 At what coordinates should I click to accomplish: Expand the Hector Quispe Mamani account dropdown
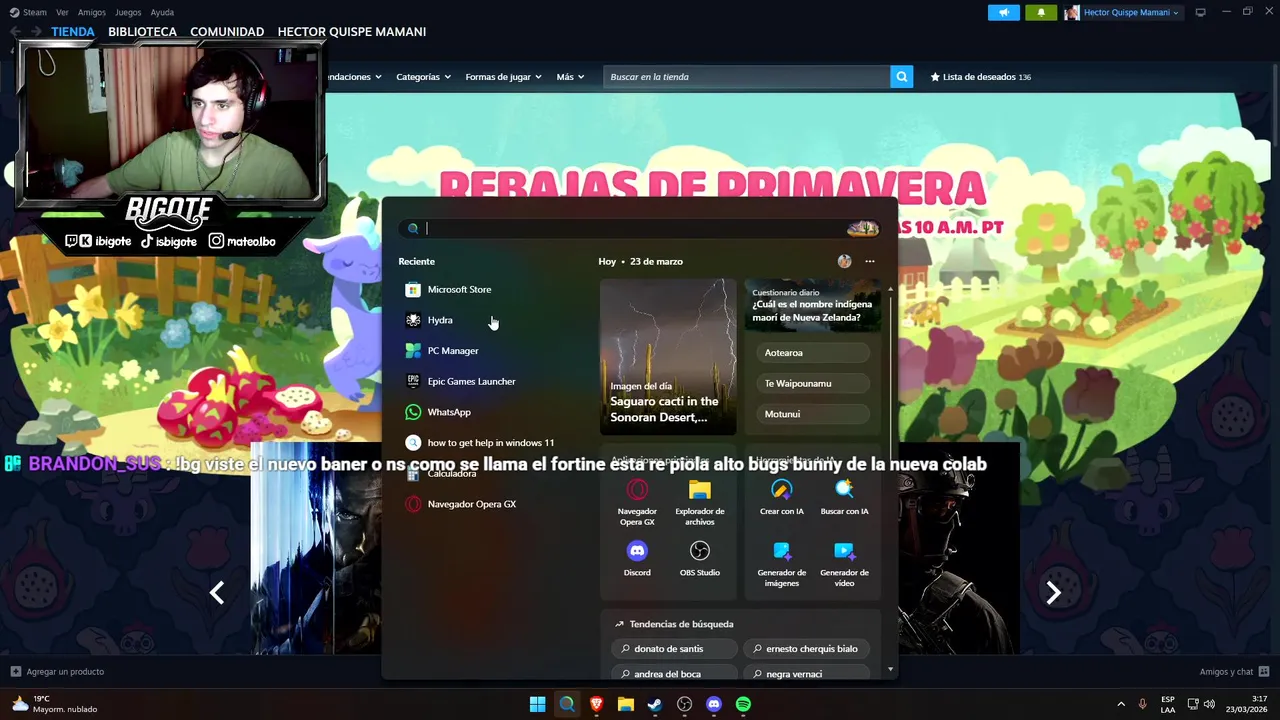[1122, 12]
